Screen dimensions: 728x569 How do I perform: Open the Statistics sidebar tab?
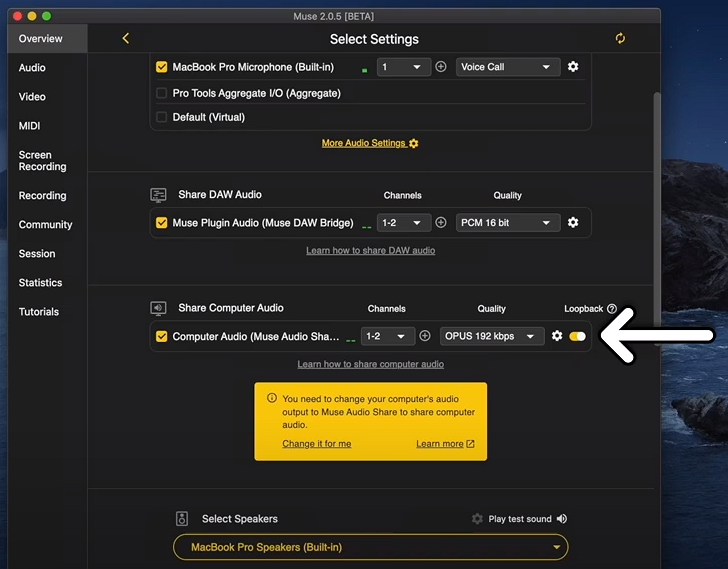click(40, 283)
